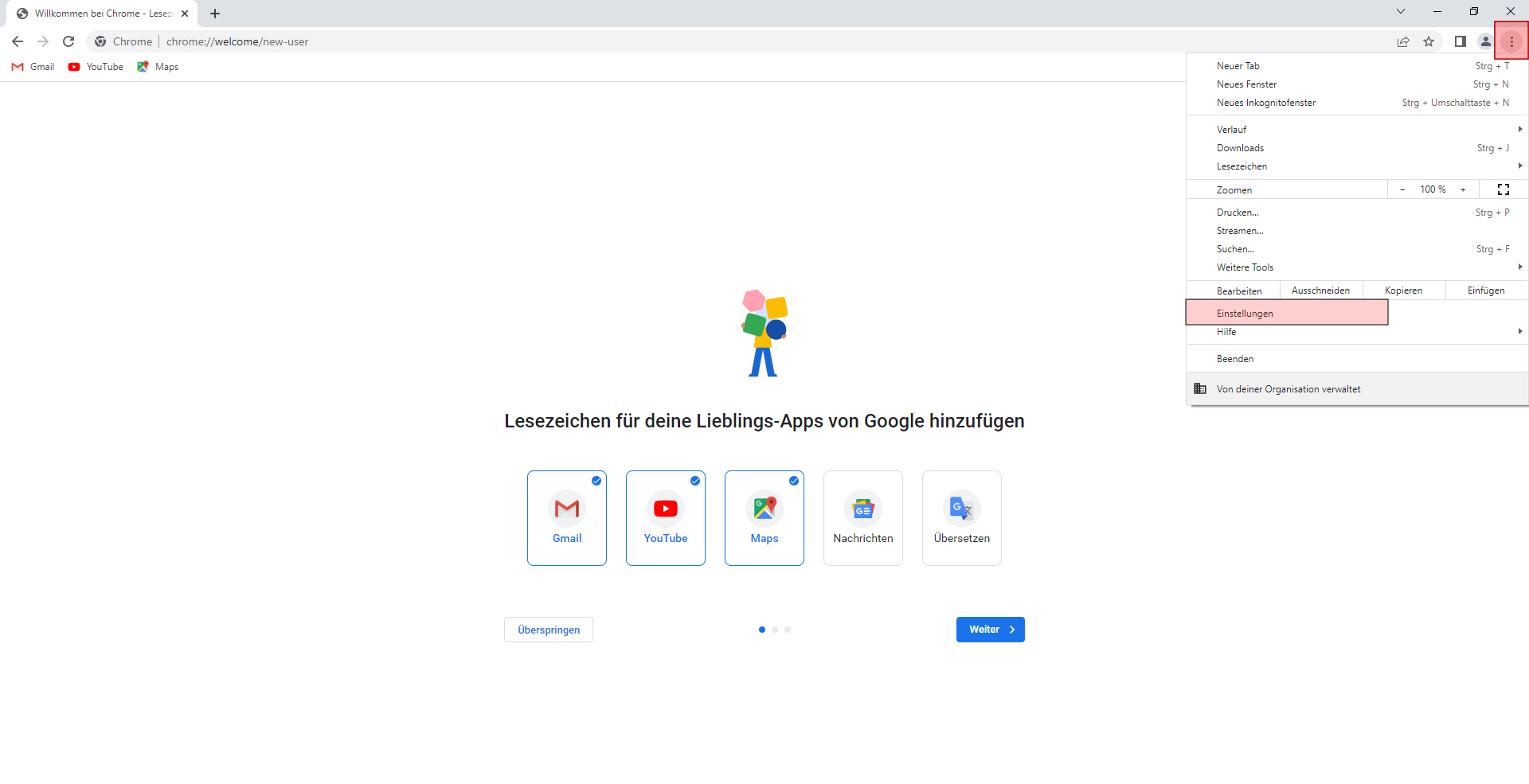Select Neues Fenster menu item
1529x784 pixels.
(1357, 84)
